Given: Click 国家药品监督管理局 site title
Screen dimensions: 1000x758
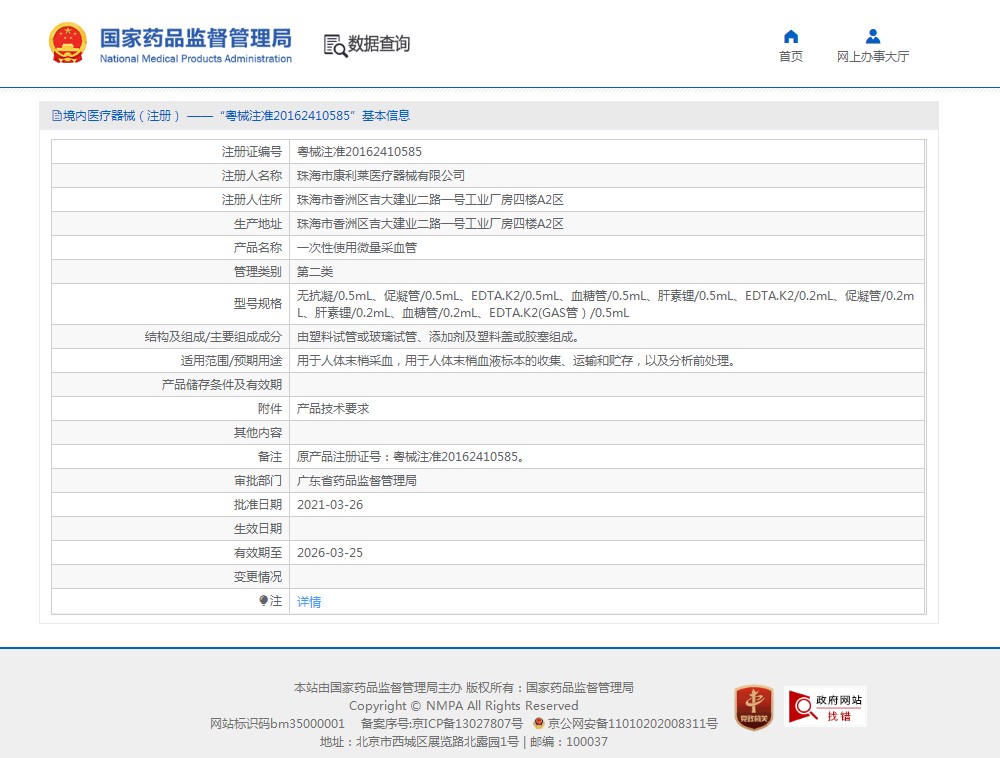Looking at the screenshot, I should tap(196, 38).
